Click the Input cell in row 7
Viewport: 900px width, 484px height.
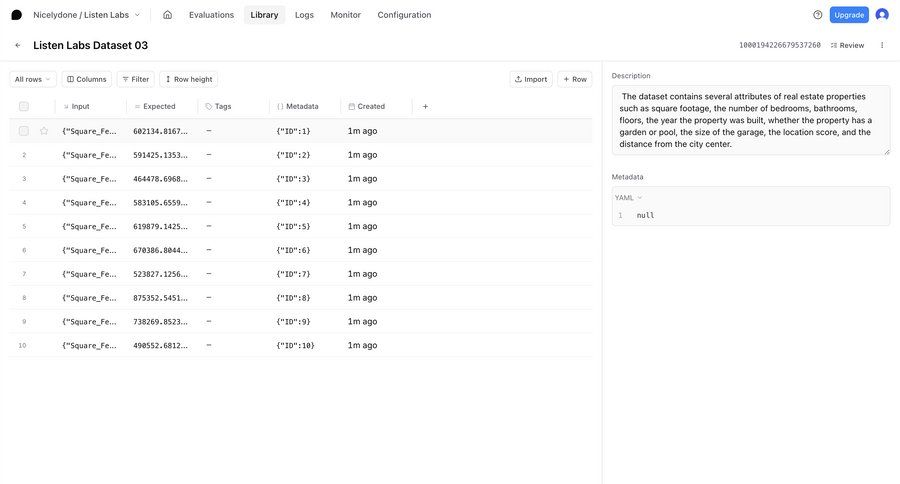[x=90, y=274]
